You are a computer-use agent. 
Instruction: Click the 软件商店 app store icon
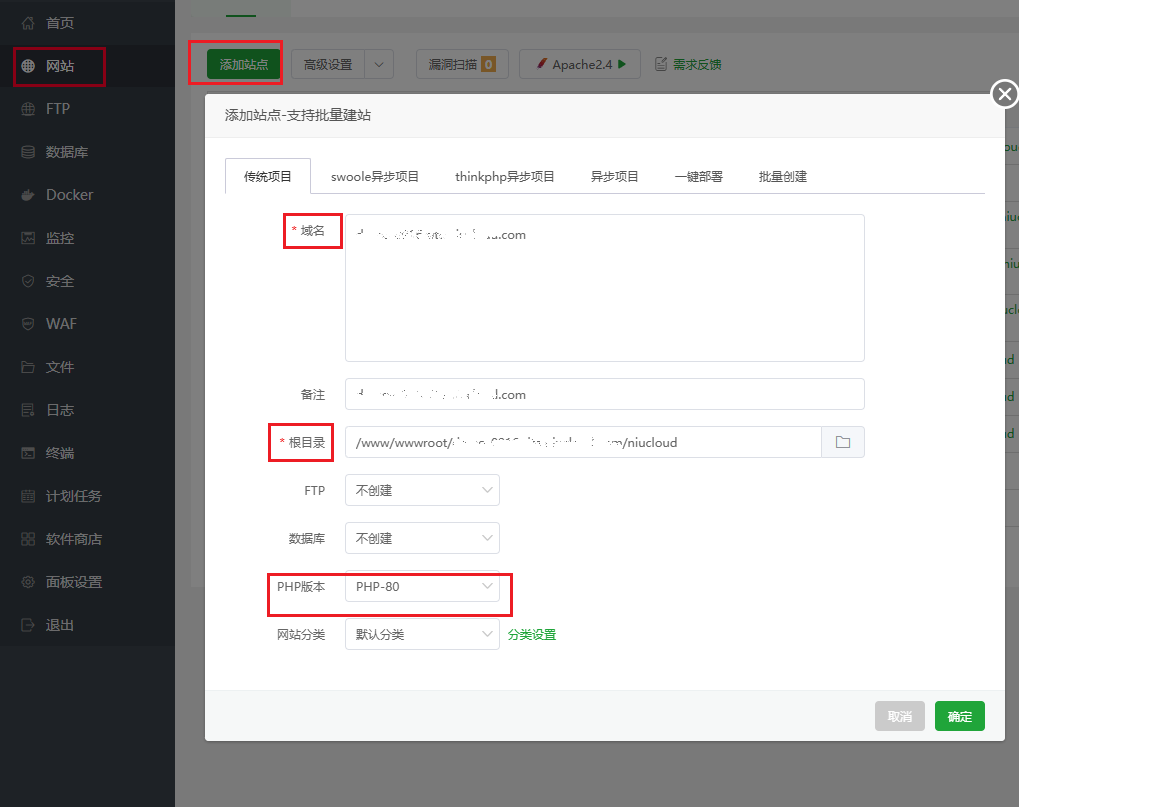28,539
